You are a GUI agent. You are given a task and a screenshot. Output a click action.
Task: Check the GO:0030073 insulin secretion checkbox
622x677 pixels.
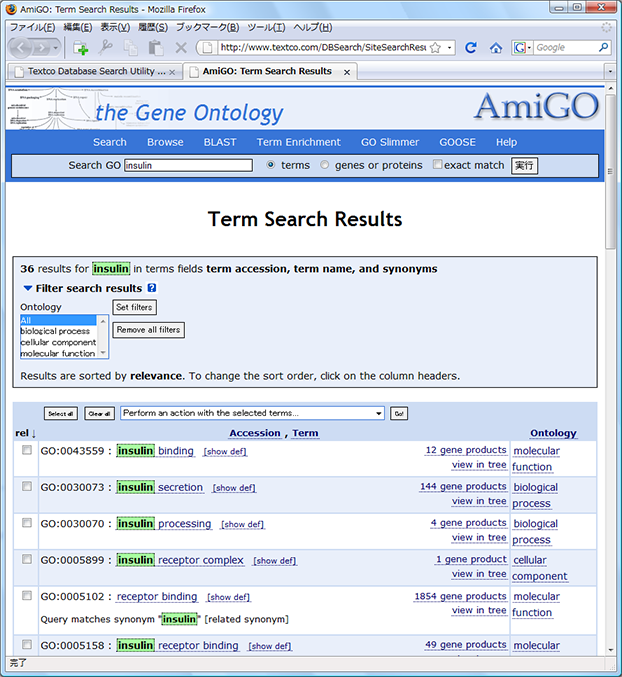(x=27, y=486)
